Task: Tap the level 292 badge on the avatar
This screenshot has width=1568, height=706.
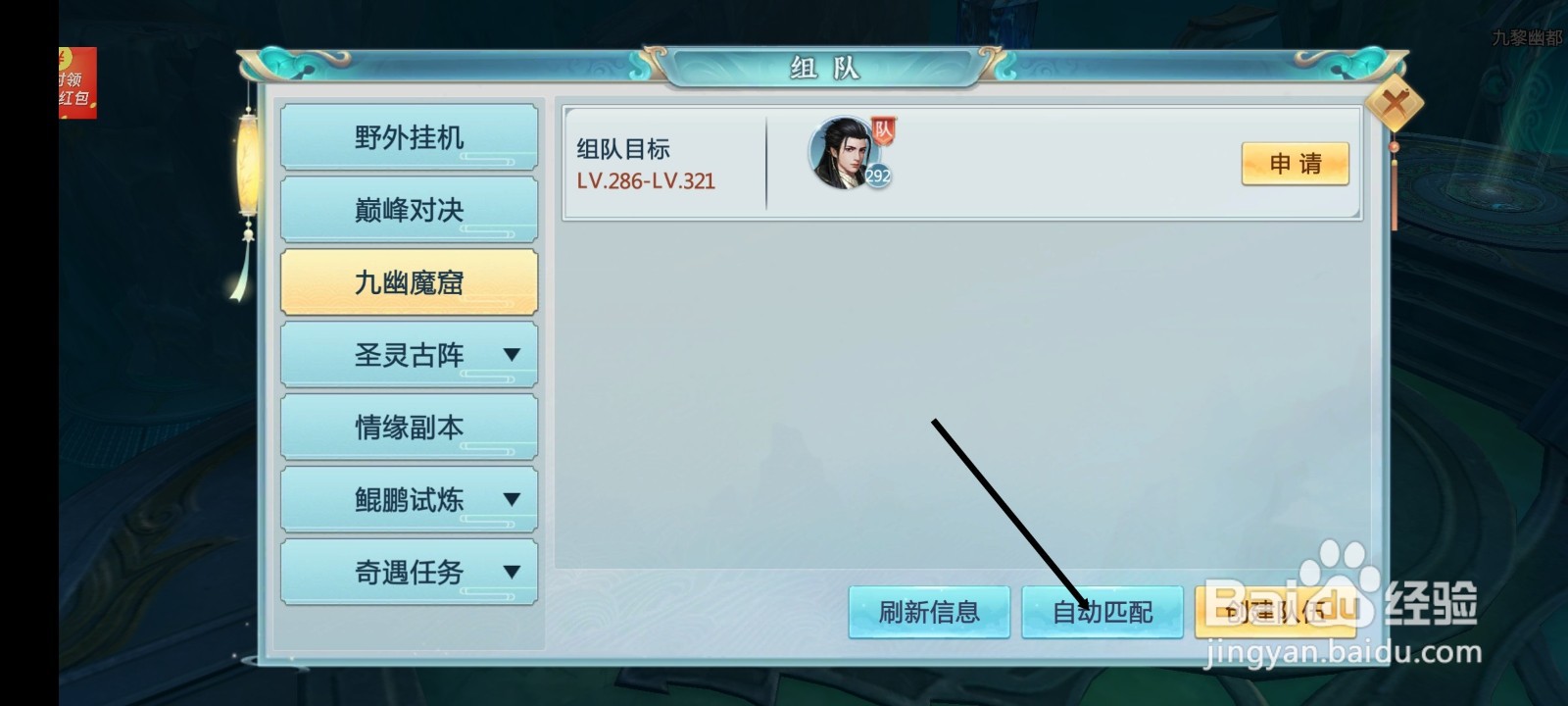Action: click(877, 176)
